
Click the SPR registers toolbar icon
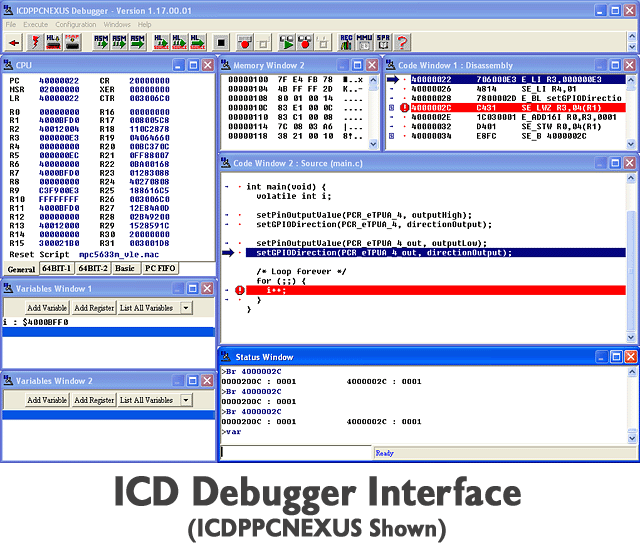[x=383, y=42]
